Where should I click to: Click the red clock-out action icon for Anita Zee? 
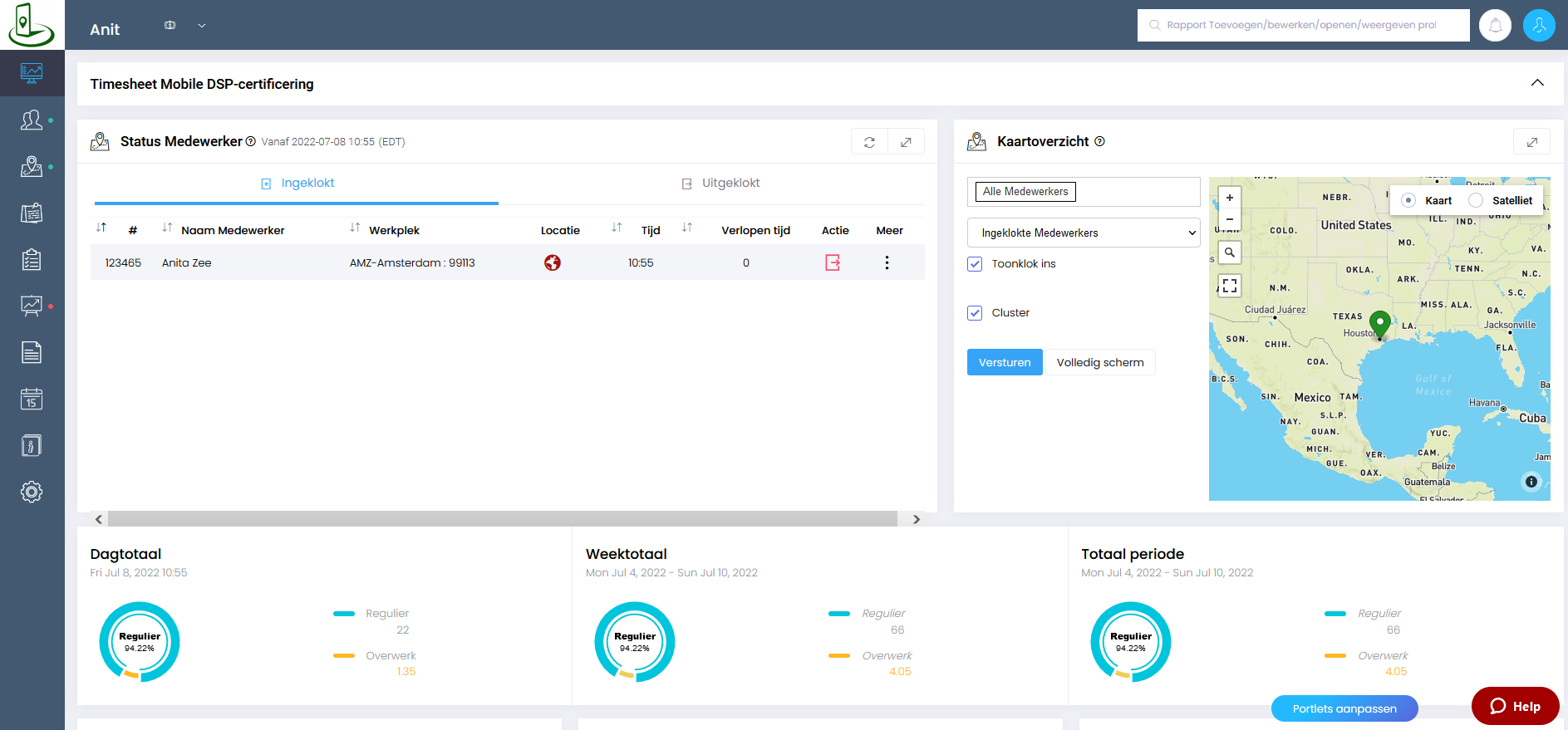coord(833,262)
